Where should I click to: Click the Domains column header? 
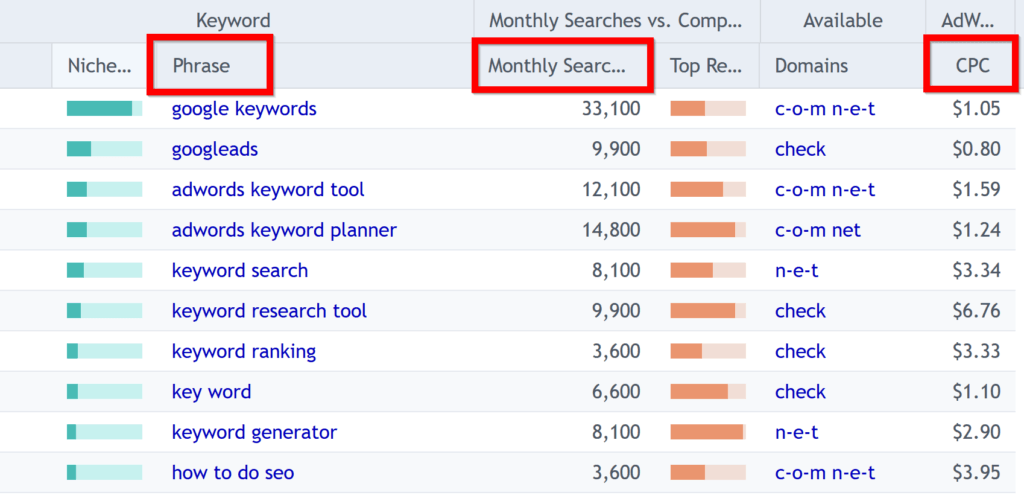pos(811,66)
